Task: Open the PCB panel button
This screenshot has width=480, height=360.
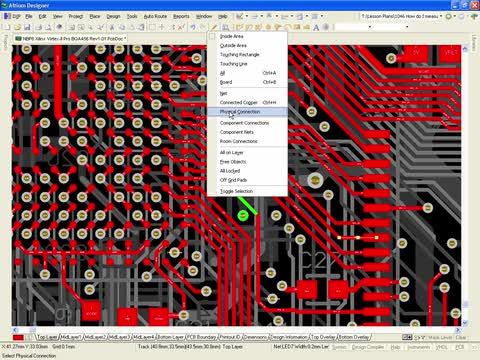Action: (460, 347)
